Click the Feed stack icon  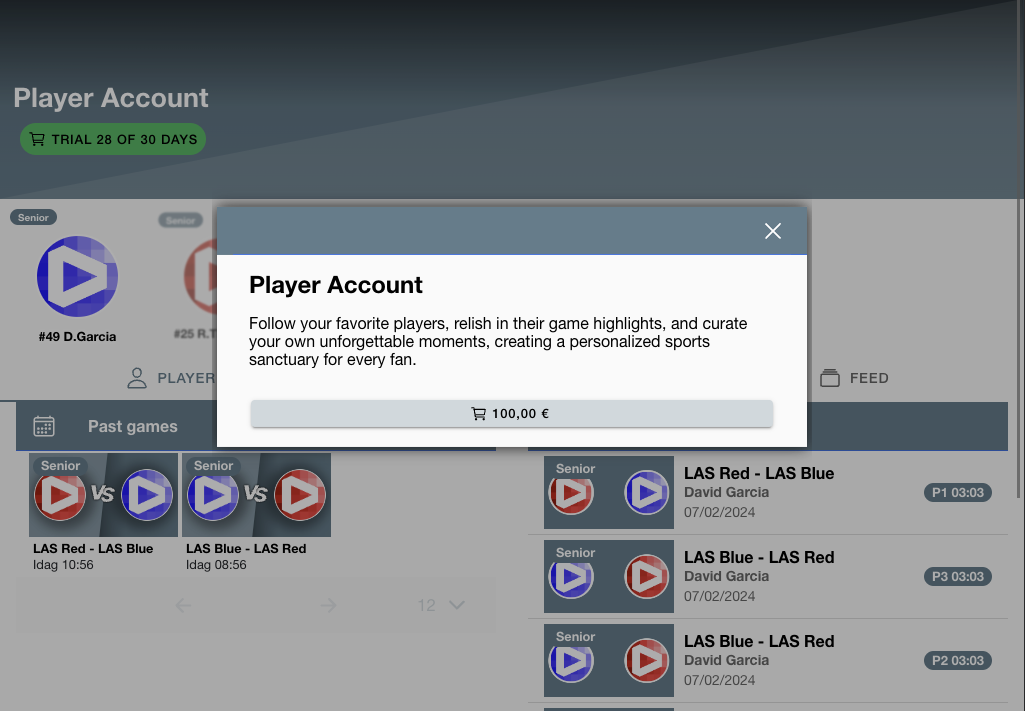pyautogui.click(x=829, y=378)
